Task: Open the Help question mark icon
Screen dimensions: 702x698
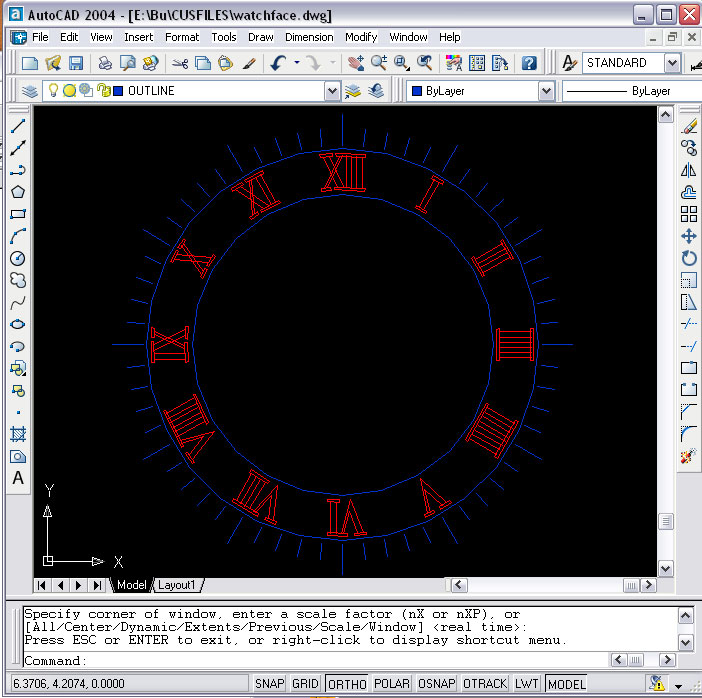Action: pyautogui.click(x=529, y=63)
